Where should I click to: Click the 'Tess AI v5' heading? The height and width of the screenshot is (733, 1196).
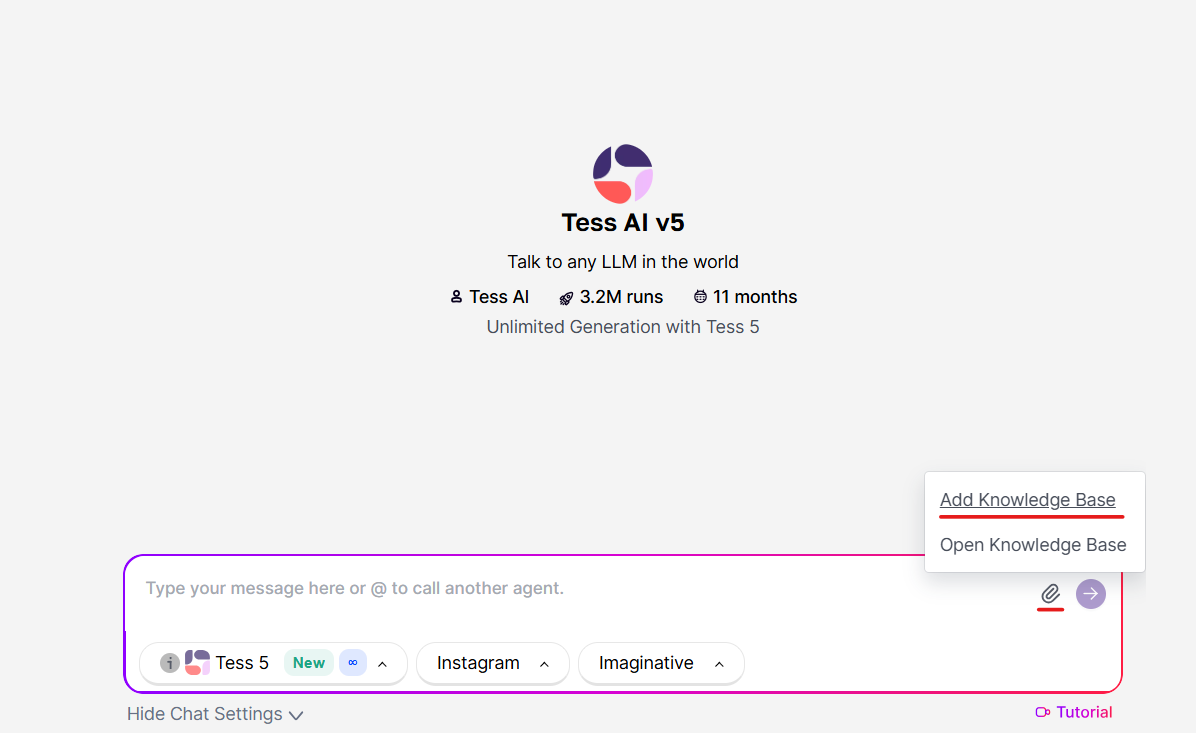(622, 223)
